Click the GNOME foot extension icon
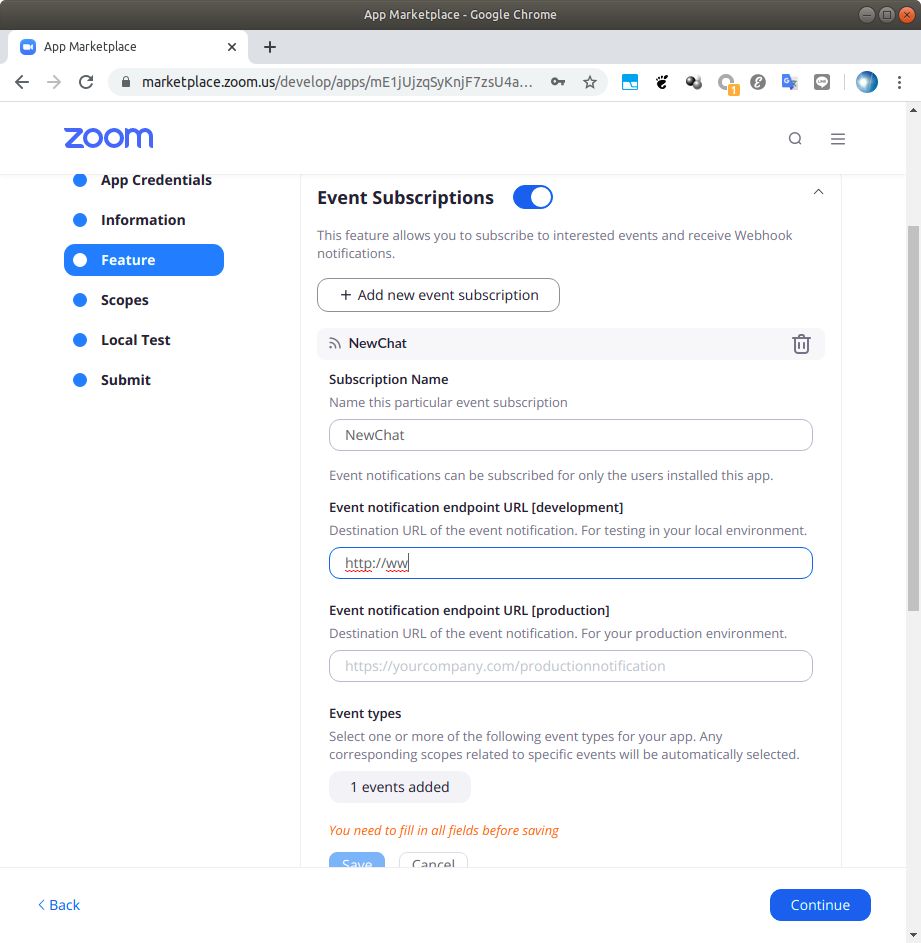This screenshot has height=943, width=921. [x=662, y=82]
